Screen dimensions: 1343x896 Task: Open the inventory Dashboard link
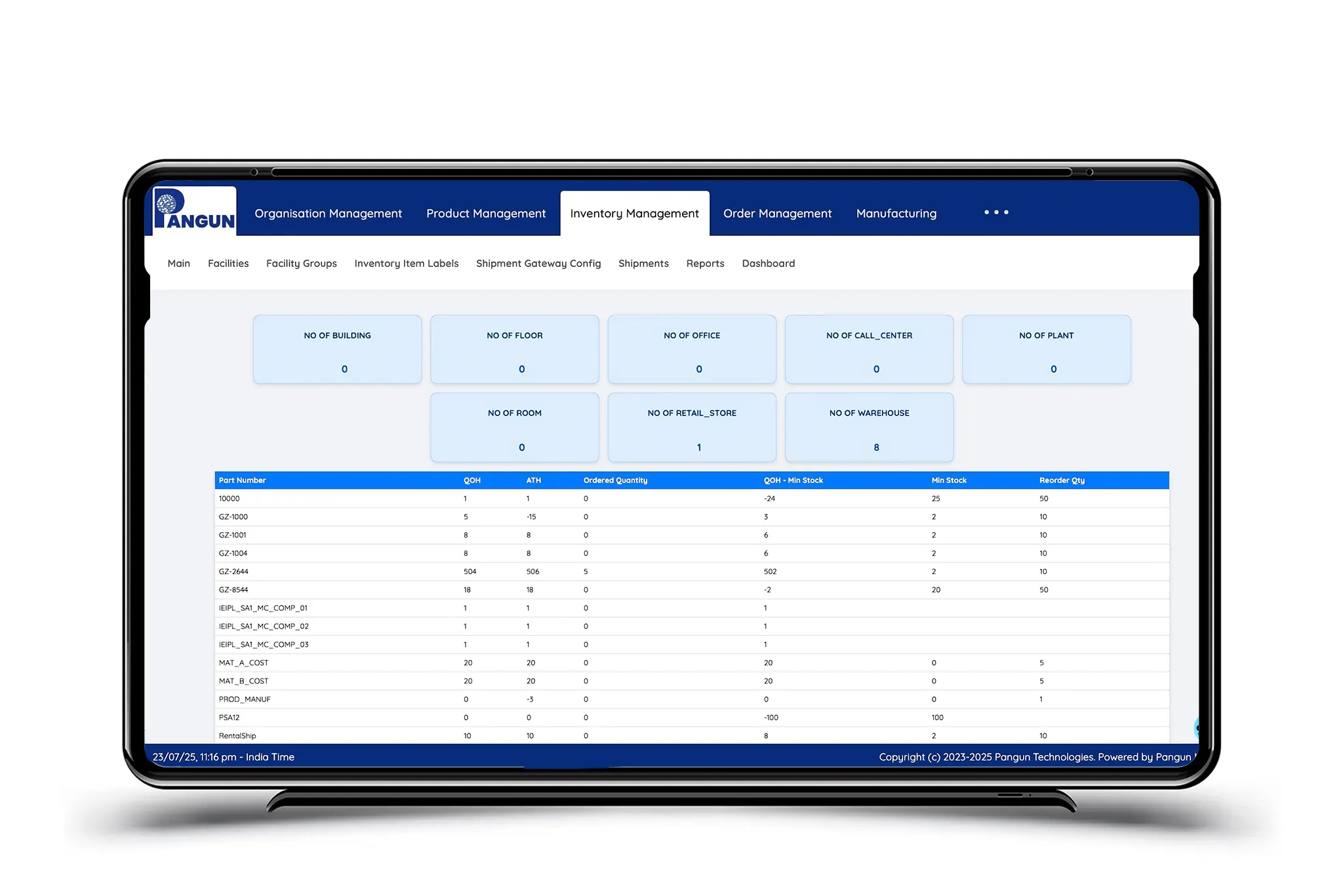pos(768,263)
